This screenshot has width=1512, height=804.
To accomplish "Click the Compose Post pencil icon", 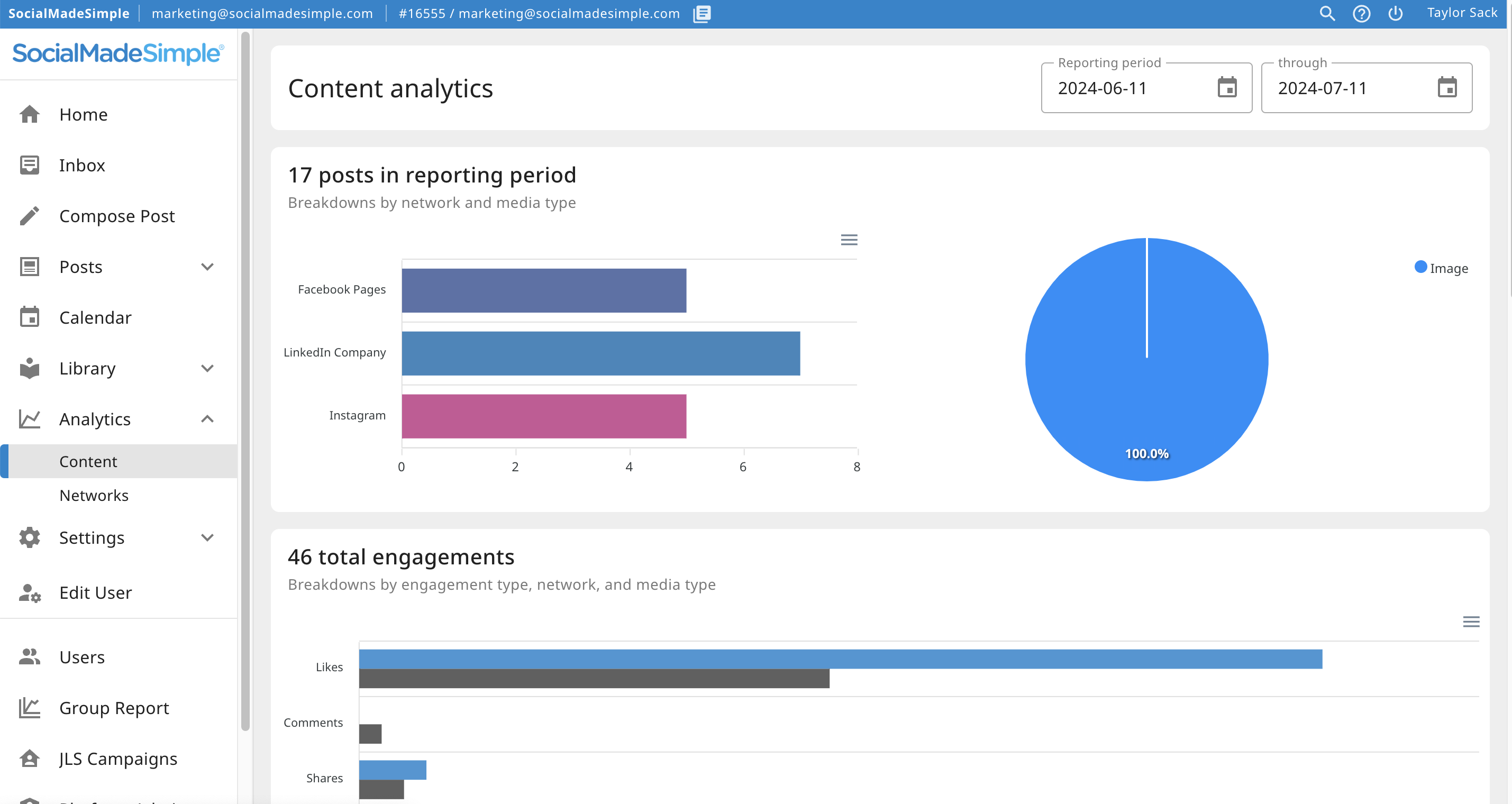I will click(x=29, y=216).
